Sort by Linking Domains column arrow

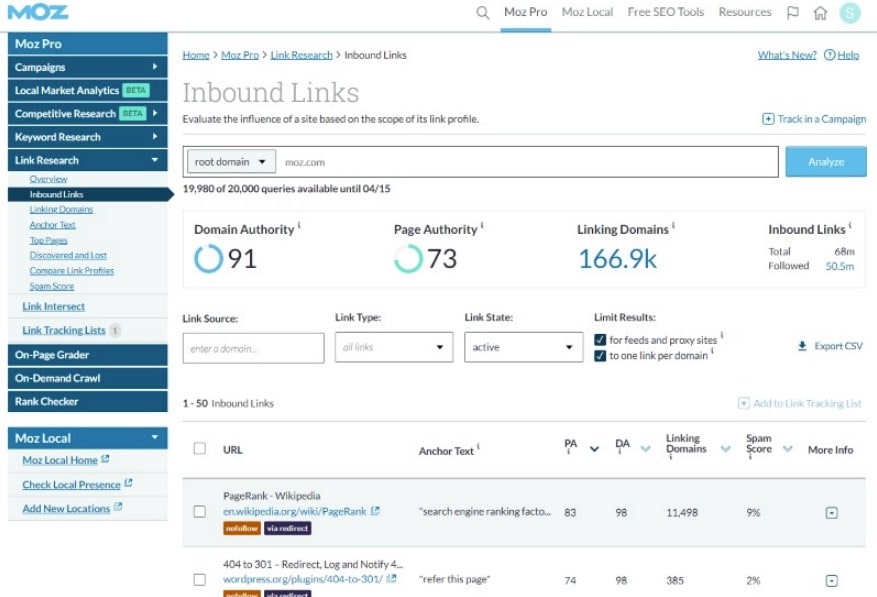725,449
